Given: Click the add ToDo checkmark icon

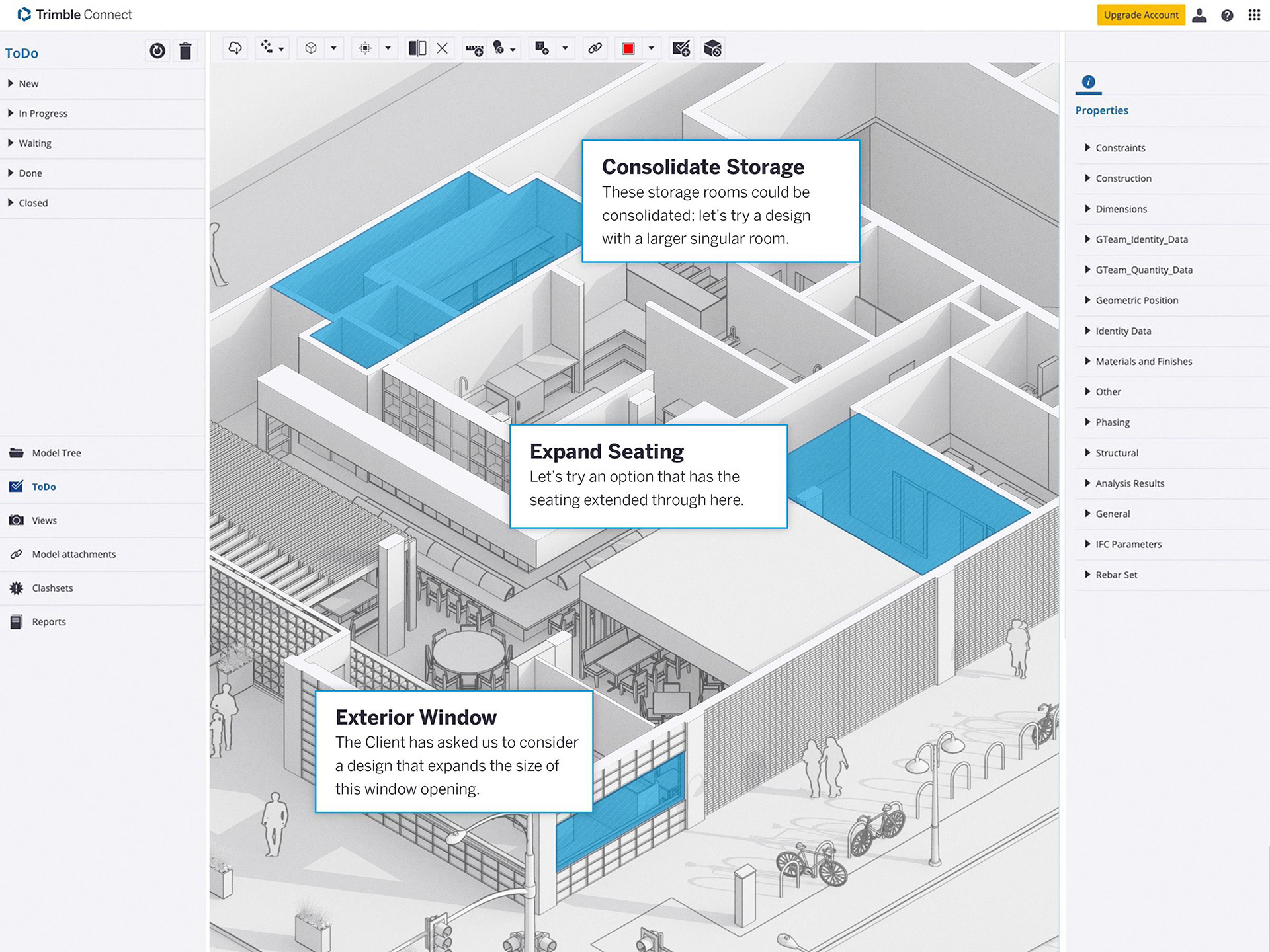Looking at the screenshot, I should click(681, 48).
